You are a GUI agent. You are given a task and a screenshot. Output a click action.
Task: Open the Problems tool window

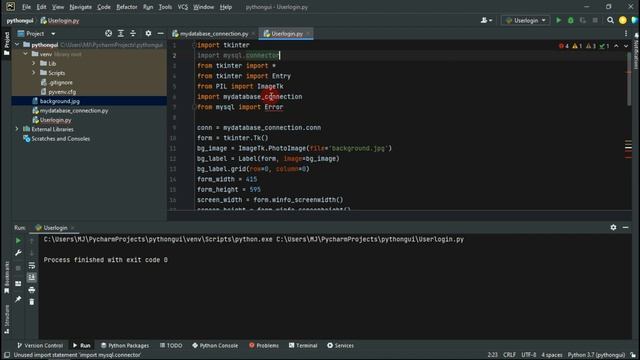[x=264, y=345]
